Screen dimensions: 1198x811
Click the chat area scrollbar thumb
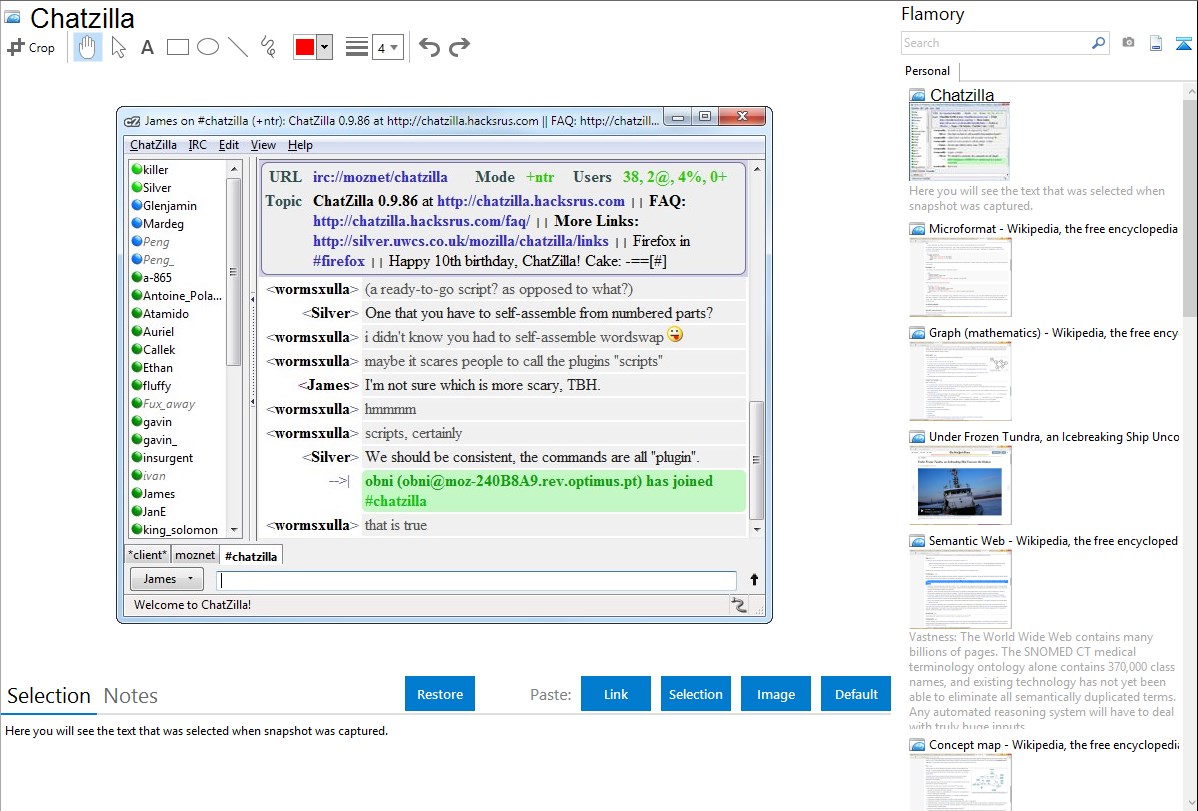756,460
